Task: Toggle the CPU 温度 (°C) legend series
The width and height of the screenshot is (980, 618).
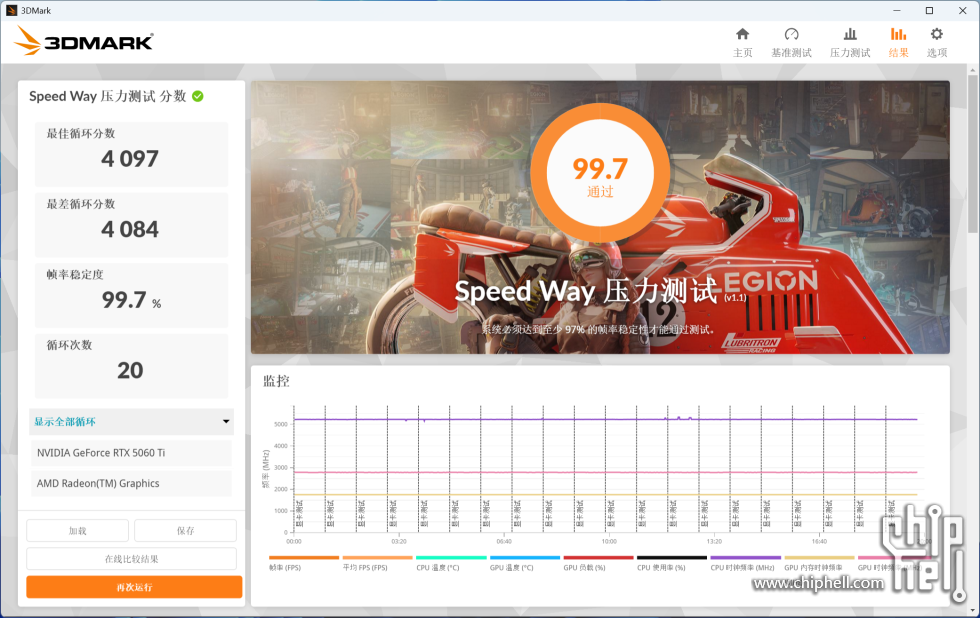Action: [451, 563]
